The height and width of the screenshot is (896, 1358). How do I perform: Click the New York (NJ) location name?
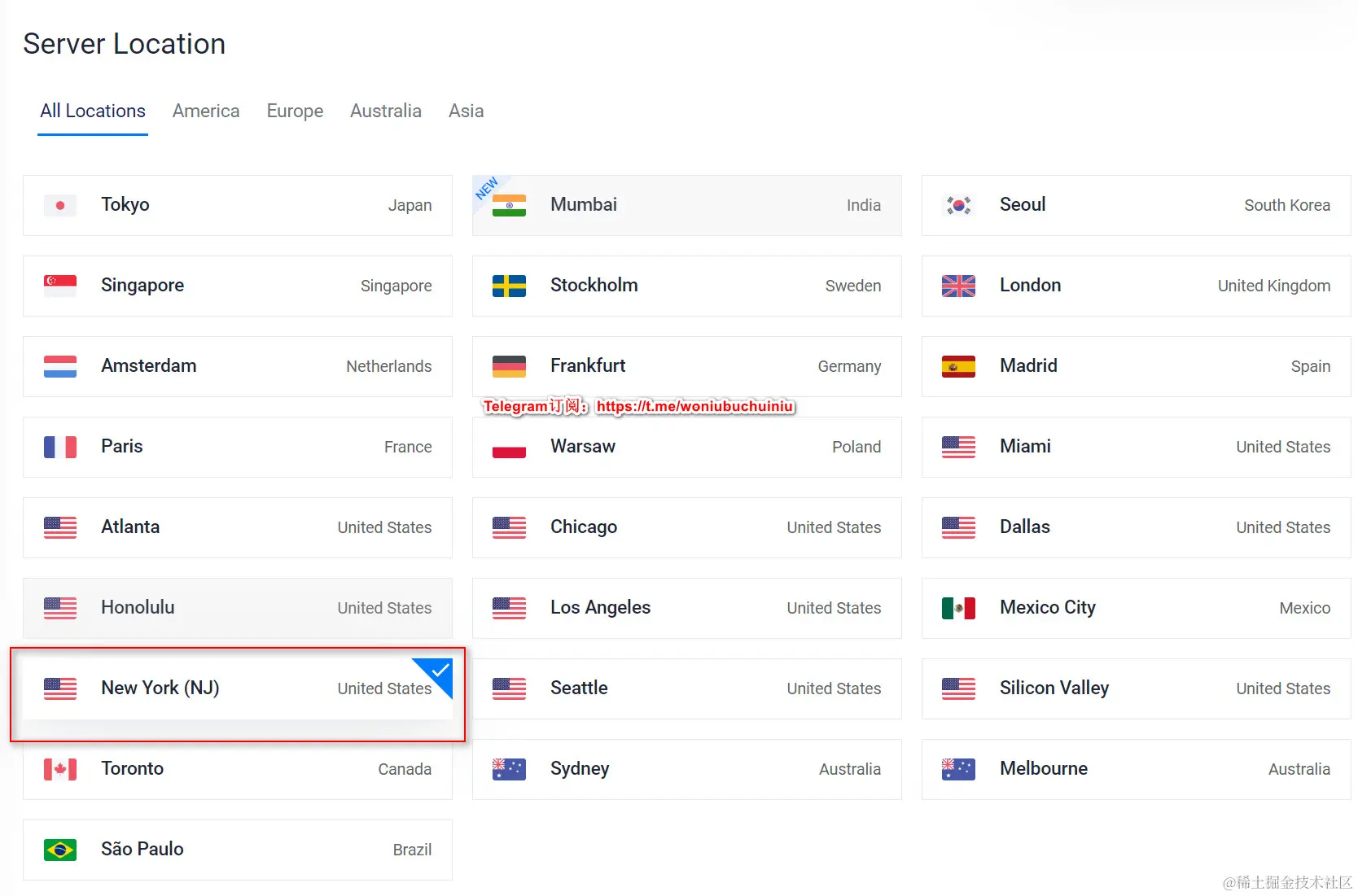160,688
